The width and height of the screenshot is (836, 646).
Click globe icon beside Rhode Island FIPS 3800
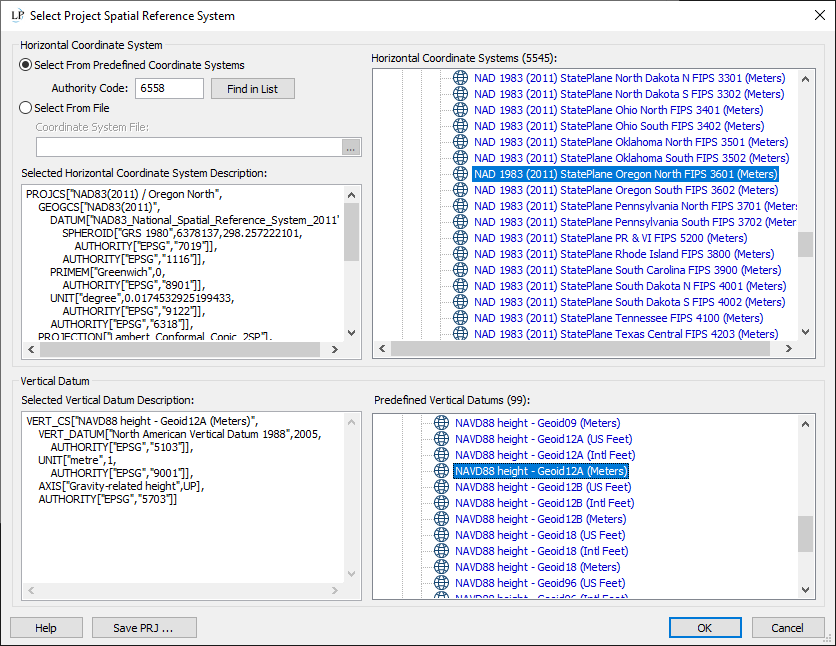point(460,254)
